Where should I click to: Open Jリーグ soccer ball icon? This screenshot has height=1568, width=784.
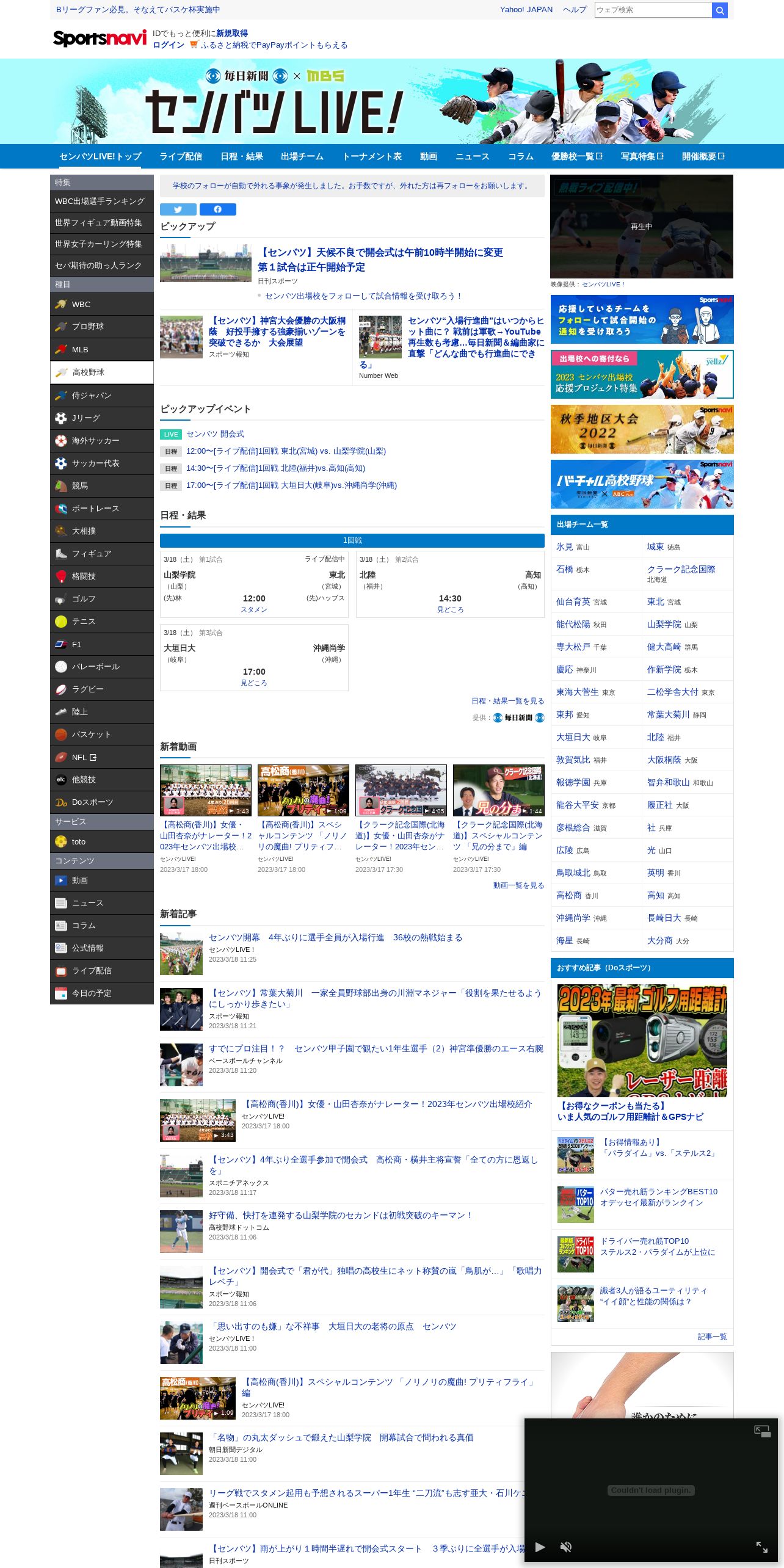coord(61,418)
